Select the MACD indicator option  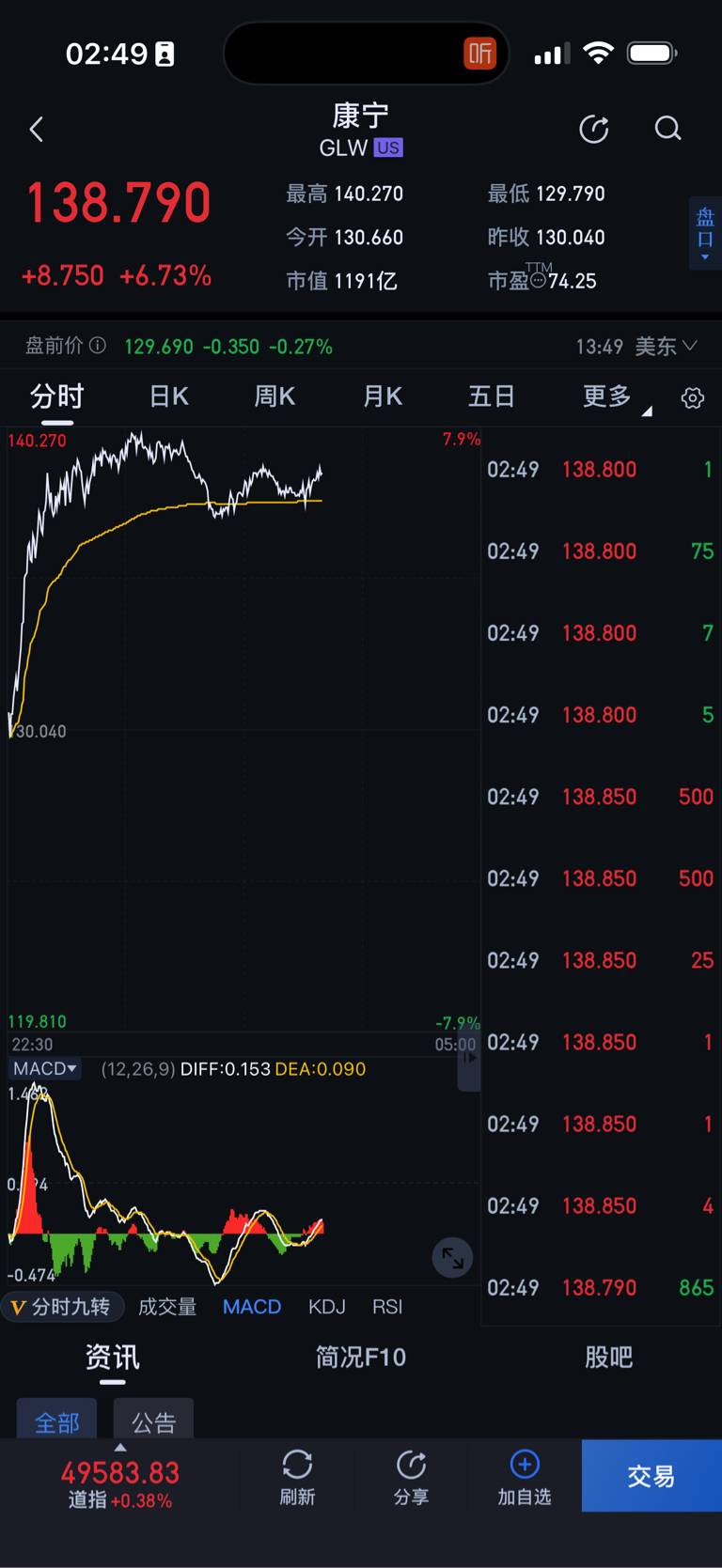(x=252, y=1307)
